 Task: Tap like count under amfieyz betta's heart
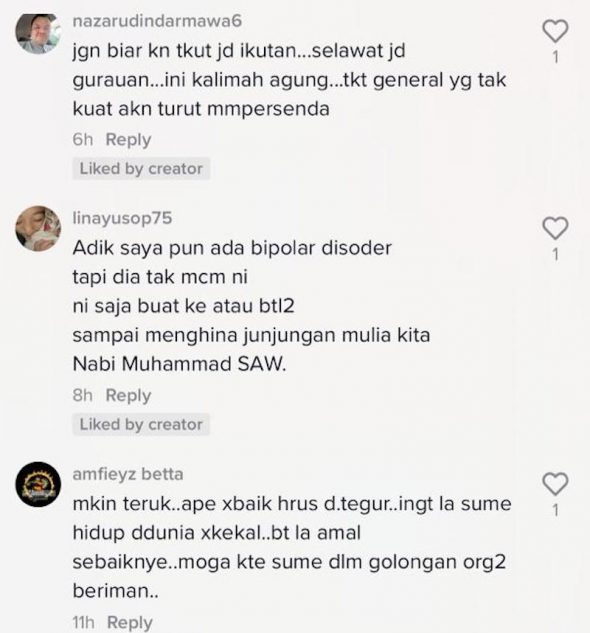click(556, 510)
